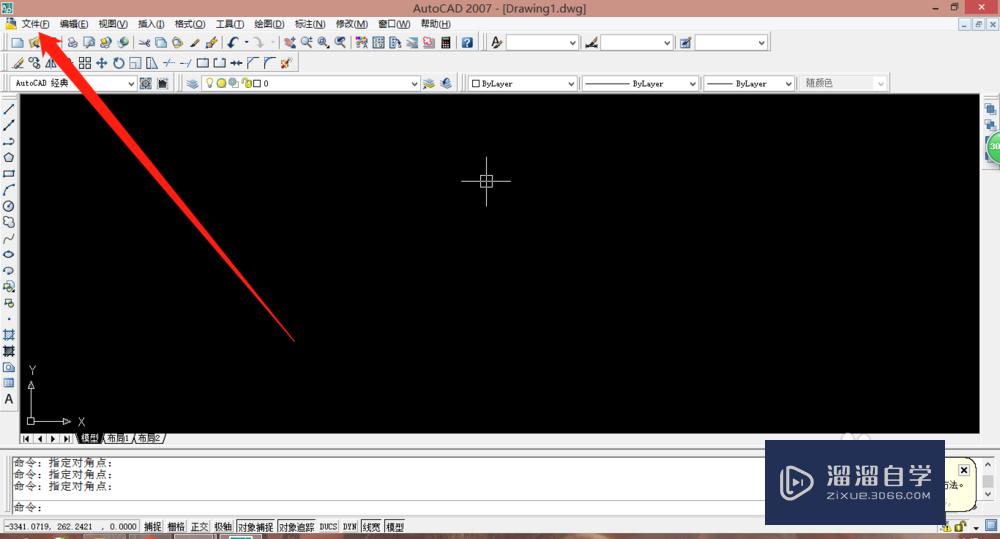Viewport: 1000px width, 539px height.
Task: Click the Plot (print) icon
Action: coord(73,43)
